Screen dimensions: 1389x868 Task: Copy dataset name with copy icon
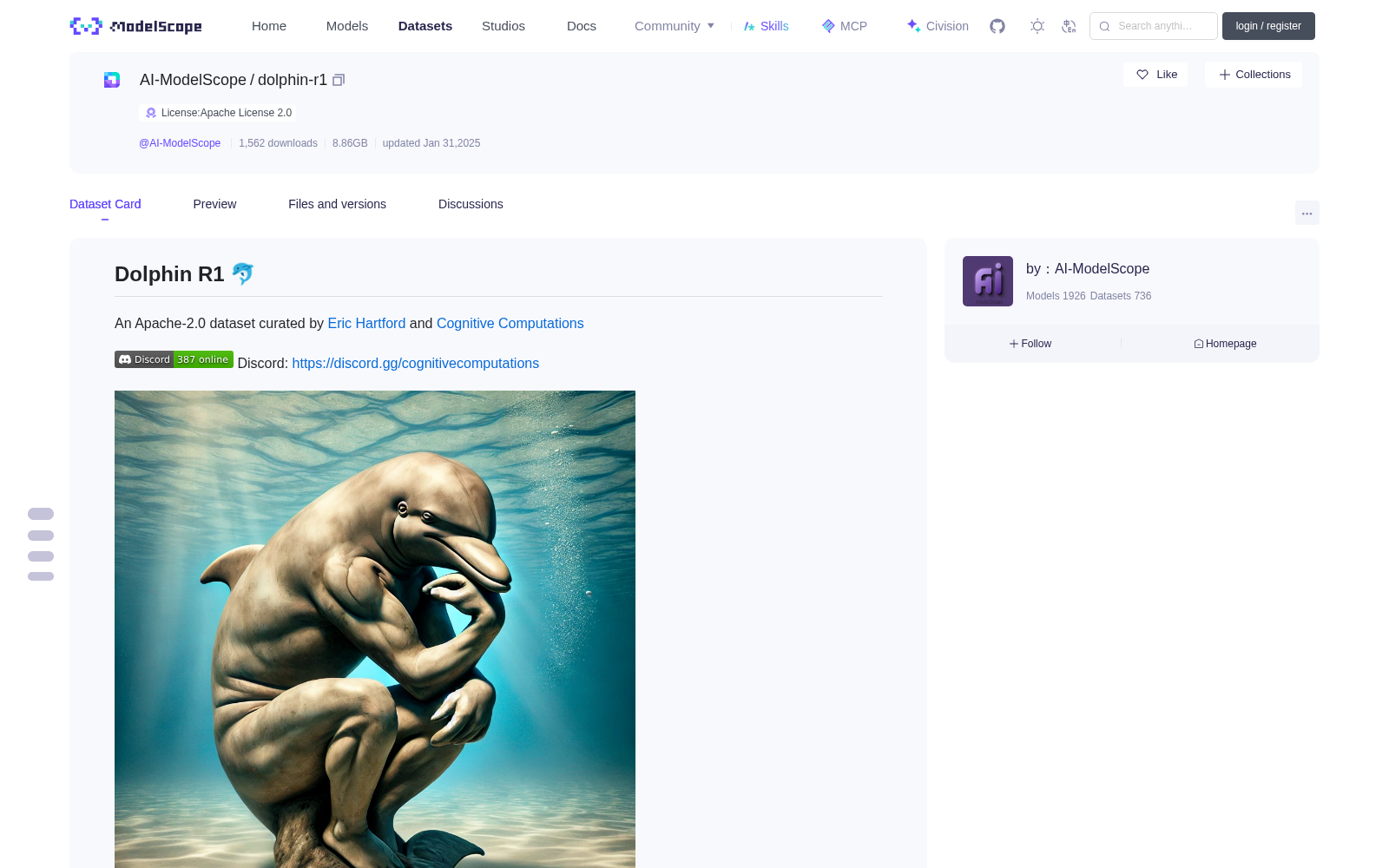tap(339, 80)
